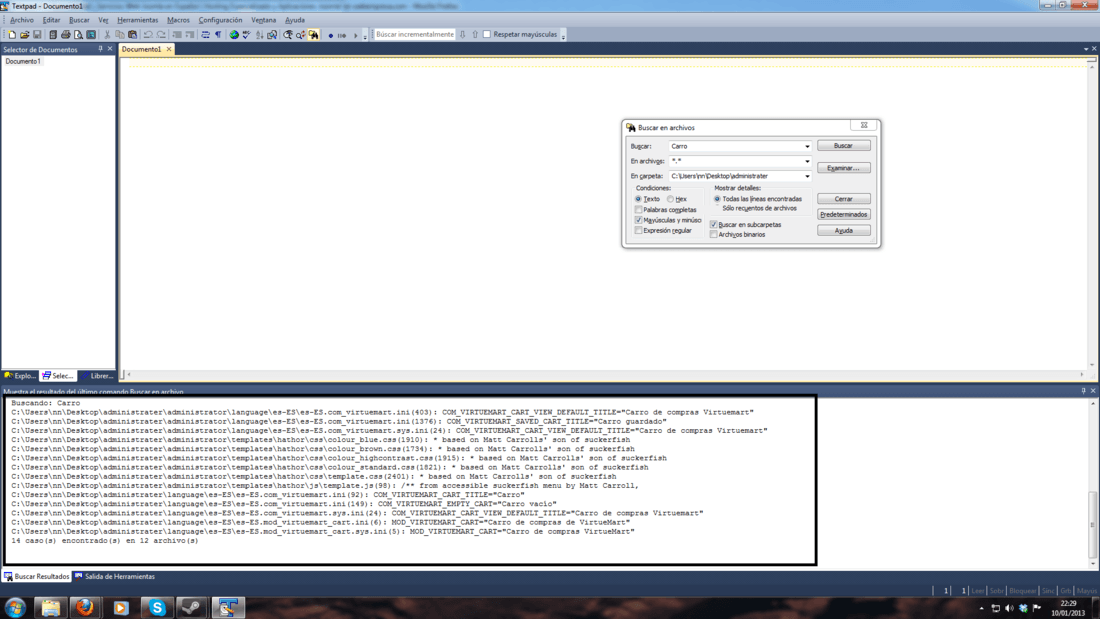The height and width of the screenshot is (619, 1100).
Task: Toggle word wrap toolbar icon
Action: click(206, 34)
